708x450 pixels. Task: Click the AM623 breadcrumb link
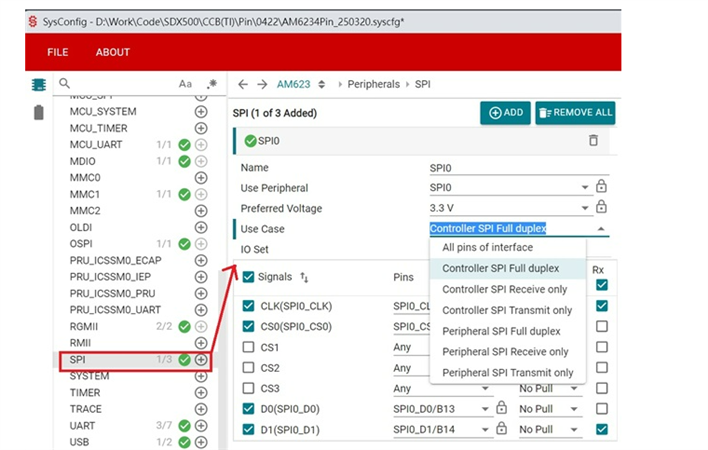click(293, 84)
